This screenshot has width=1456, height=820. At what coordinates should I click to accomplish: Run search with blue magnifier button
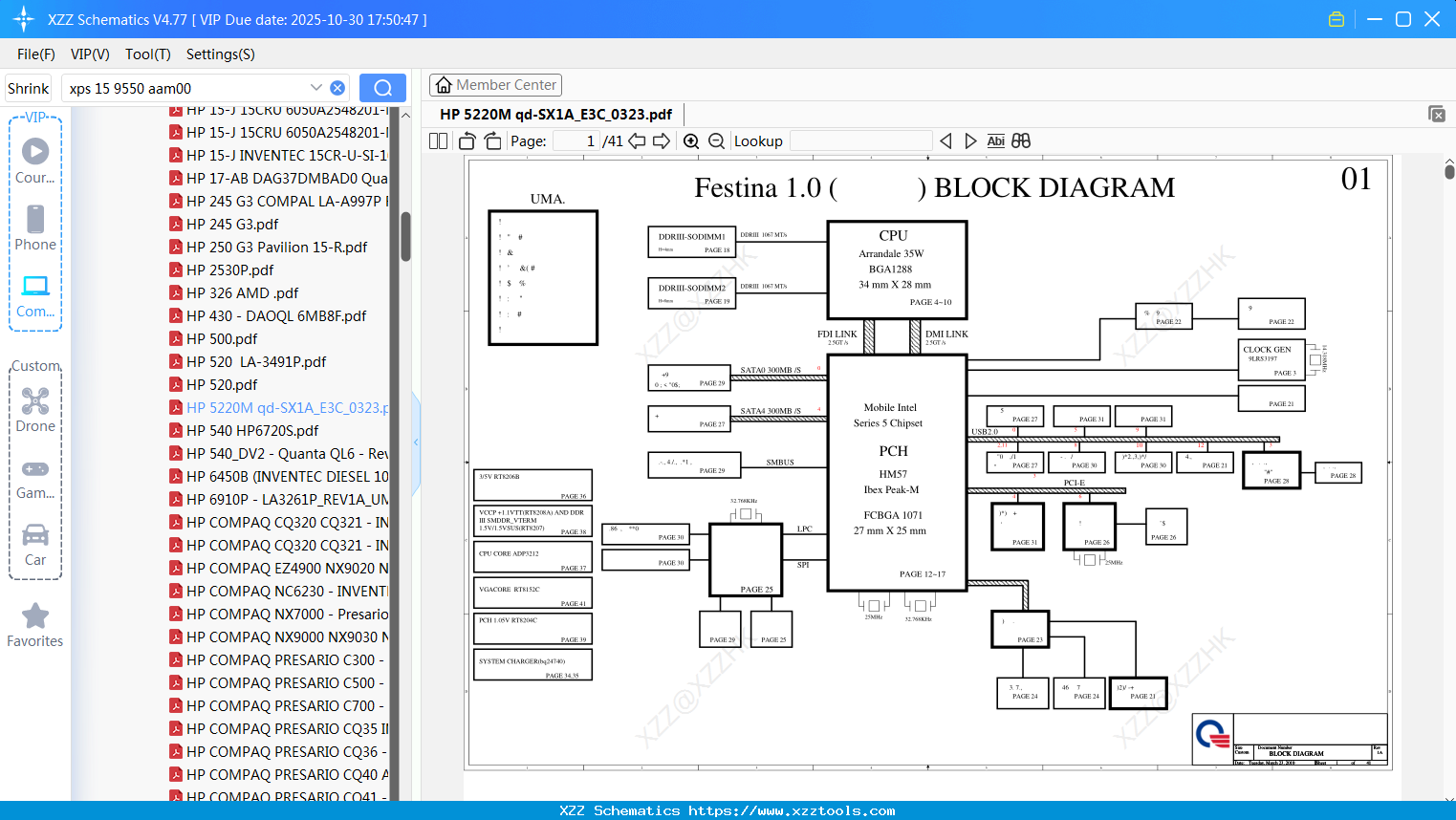click(x=382, y=88)
